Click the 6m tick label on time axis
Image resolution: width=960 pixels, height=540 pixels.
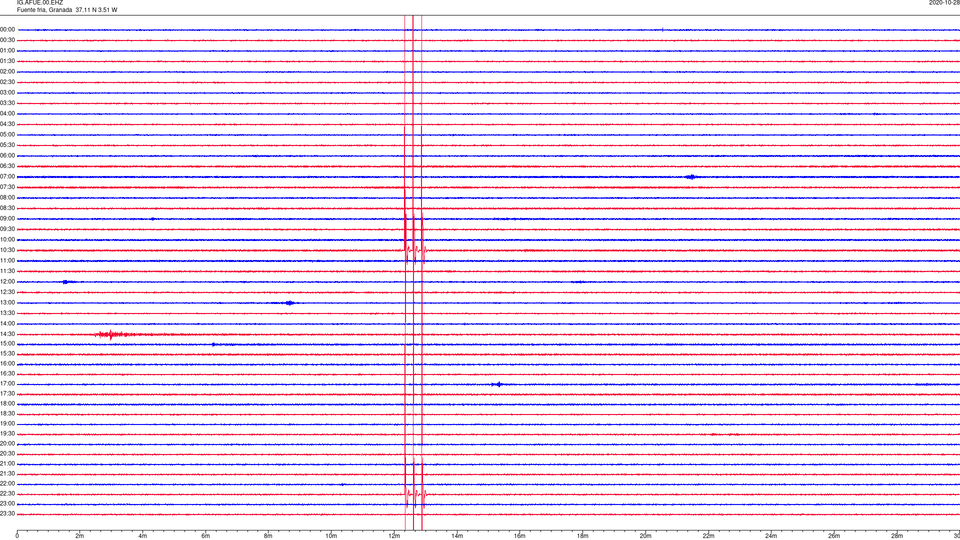pos(206,536)
